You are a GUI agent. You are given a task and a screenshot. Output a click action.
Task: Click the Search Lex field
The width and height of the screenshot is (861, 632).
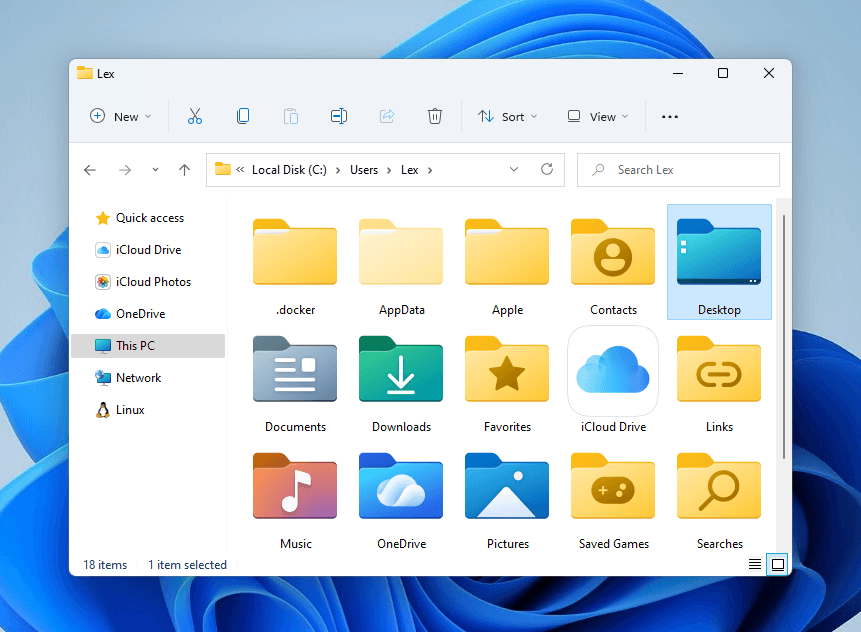678,170
